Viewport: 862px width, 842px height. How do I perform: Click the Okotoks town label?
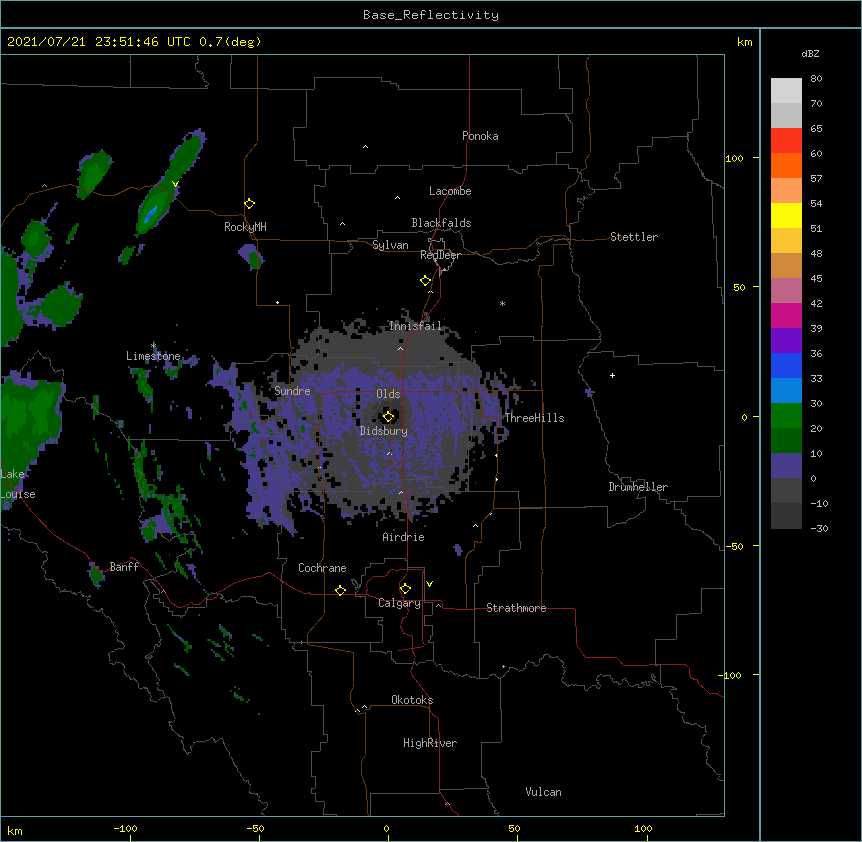[412, 700]
